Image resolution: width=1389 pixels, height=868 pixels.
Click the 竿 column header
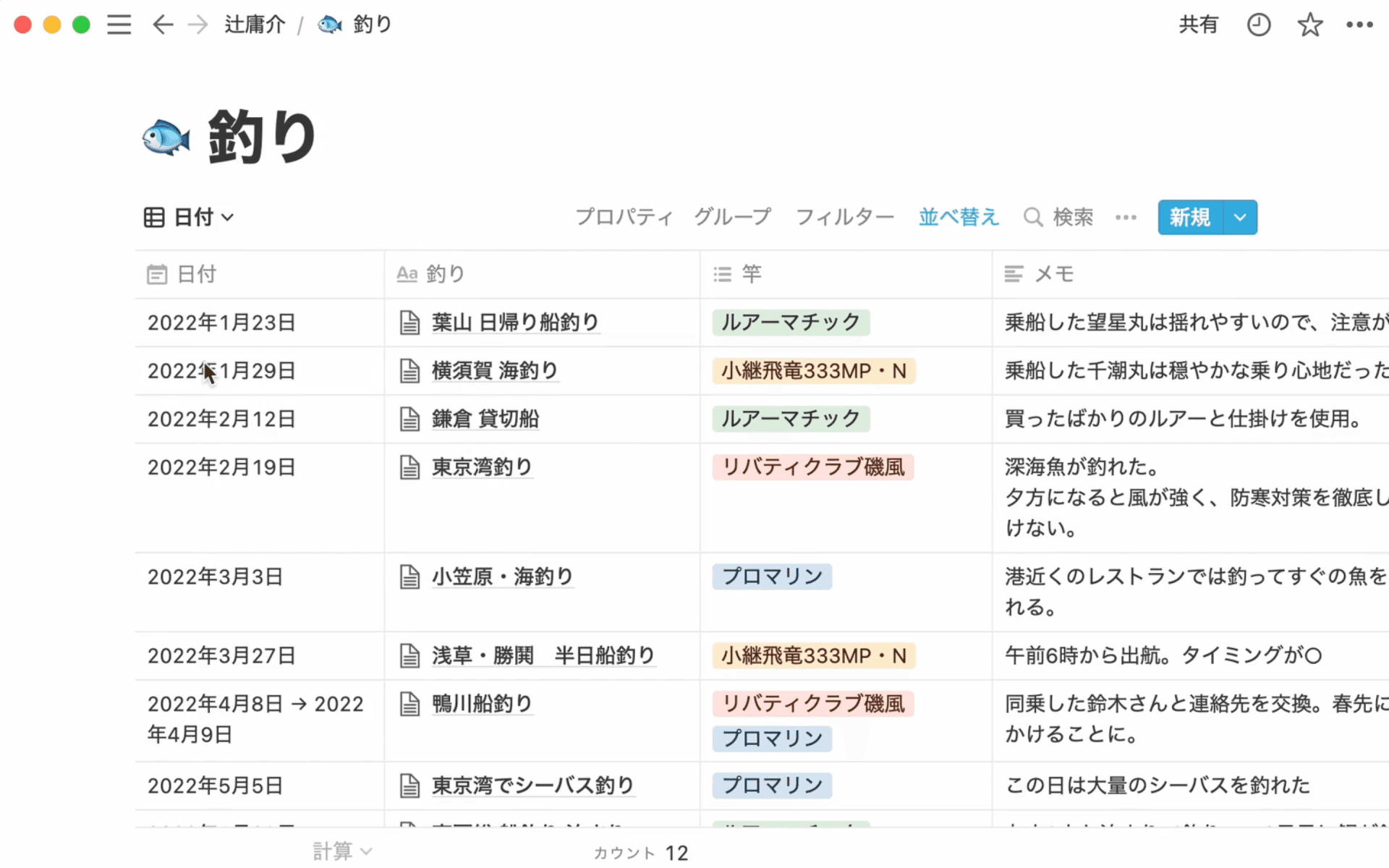coord(751,274)
